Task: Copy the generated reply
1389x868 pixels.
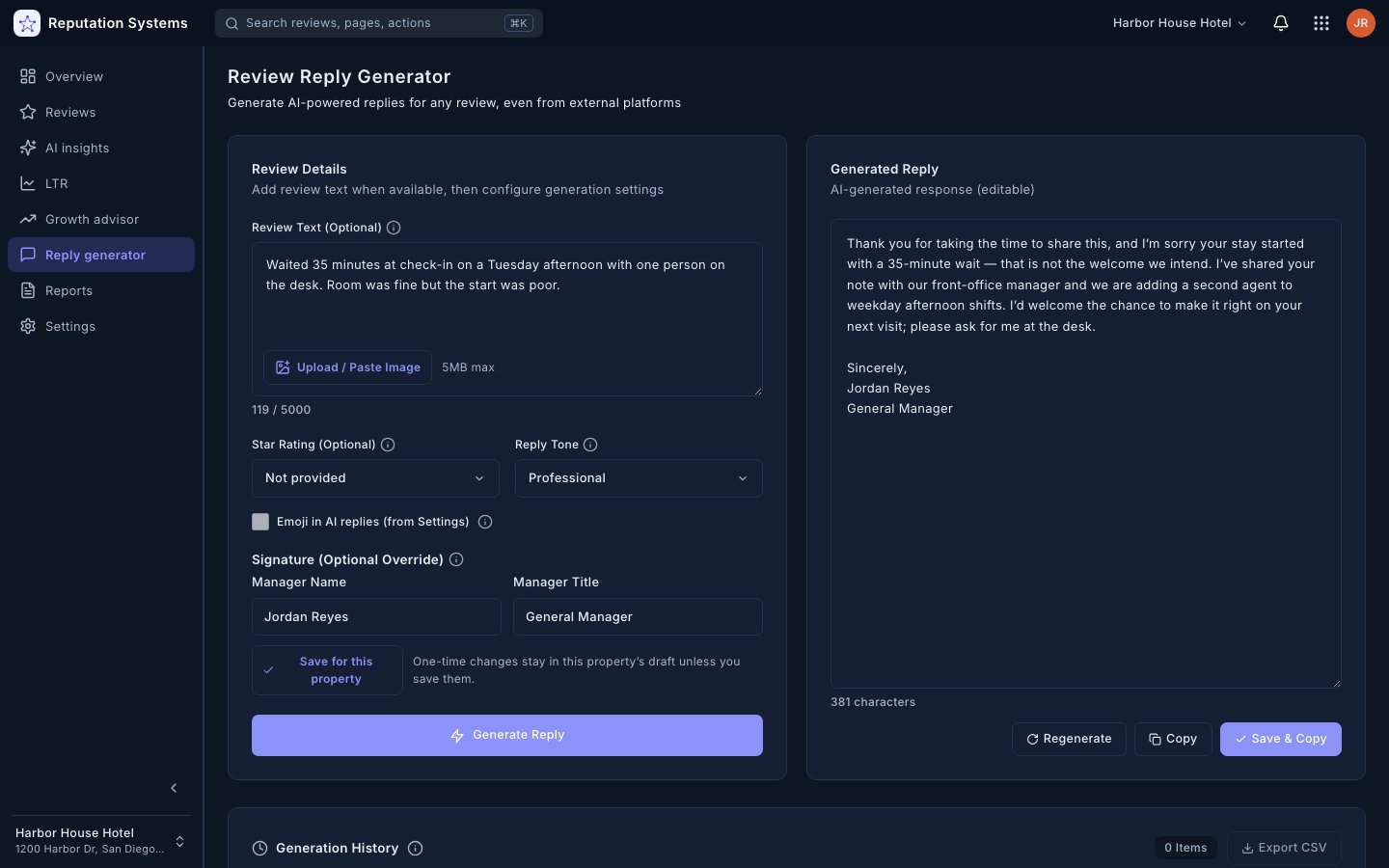Action: point(1173,739)
